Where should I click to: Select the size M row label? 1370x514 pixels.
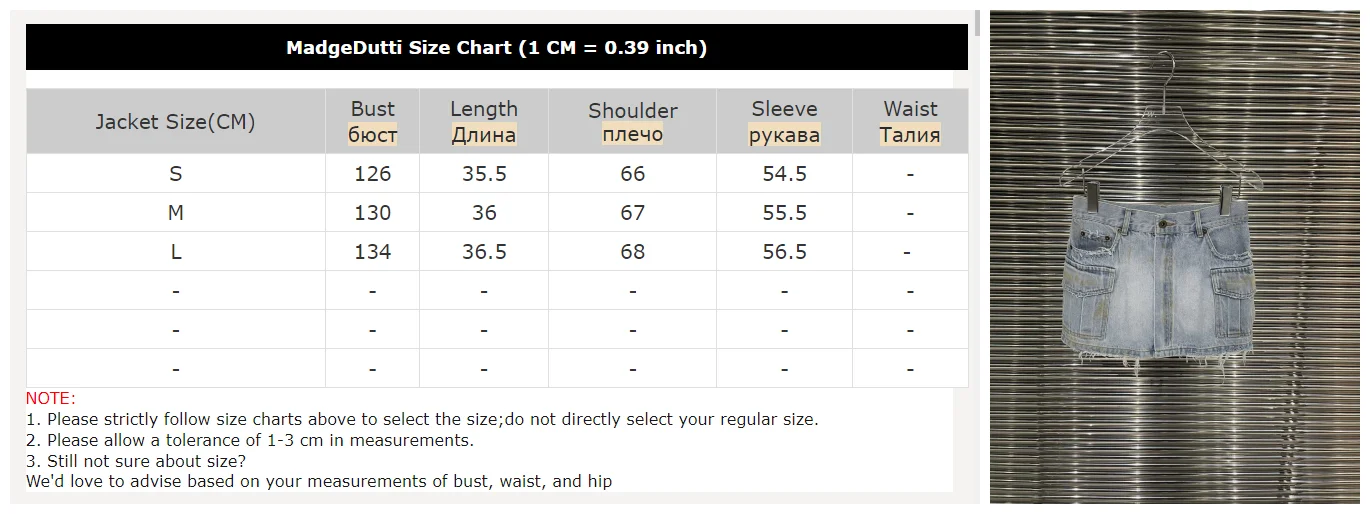tap(175, 212)
